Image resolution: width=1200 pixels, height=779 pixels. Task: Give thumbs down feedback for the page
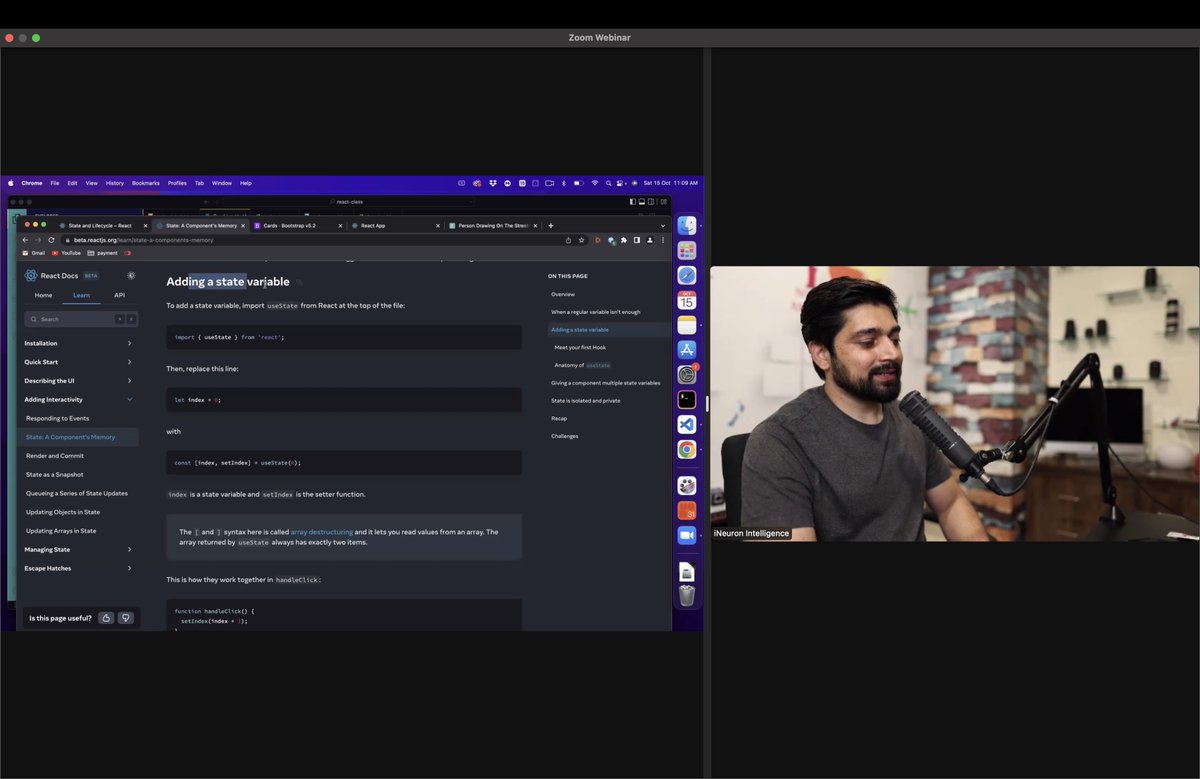(x=125, y=617)
